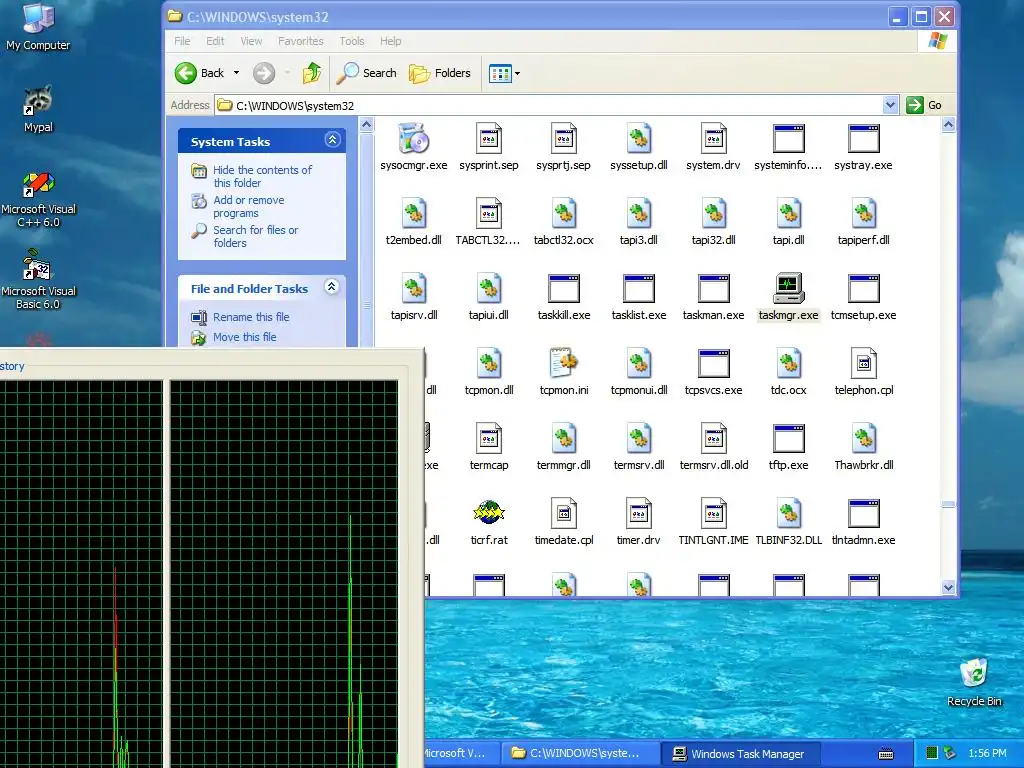
Task: Select the tcpmon.ini settings file icon
Action: point(564,363)
